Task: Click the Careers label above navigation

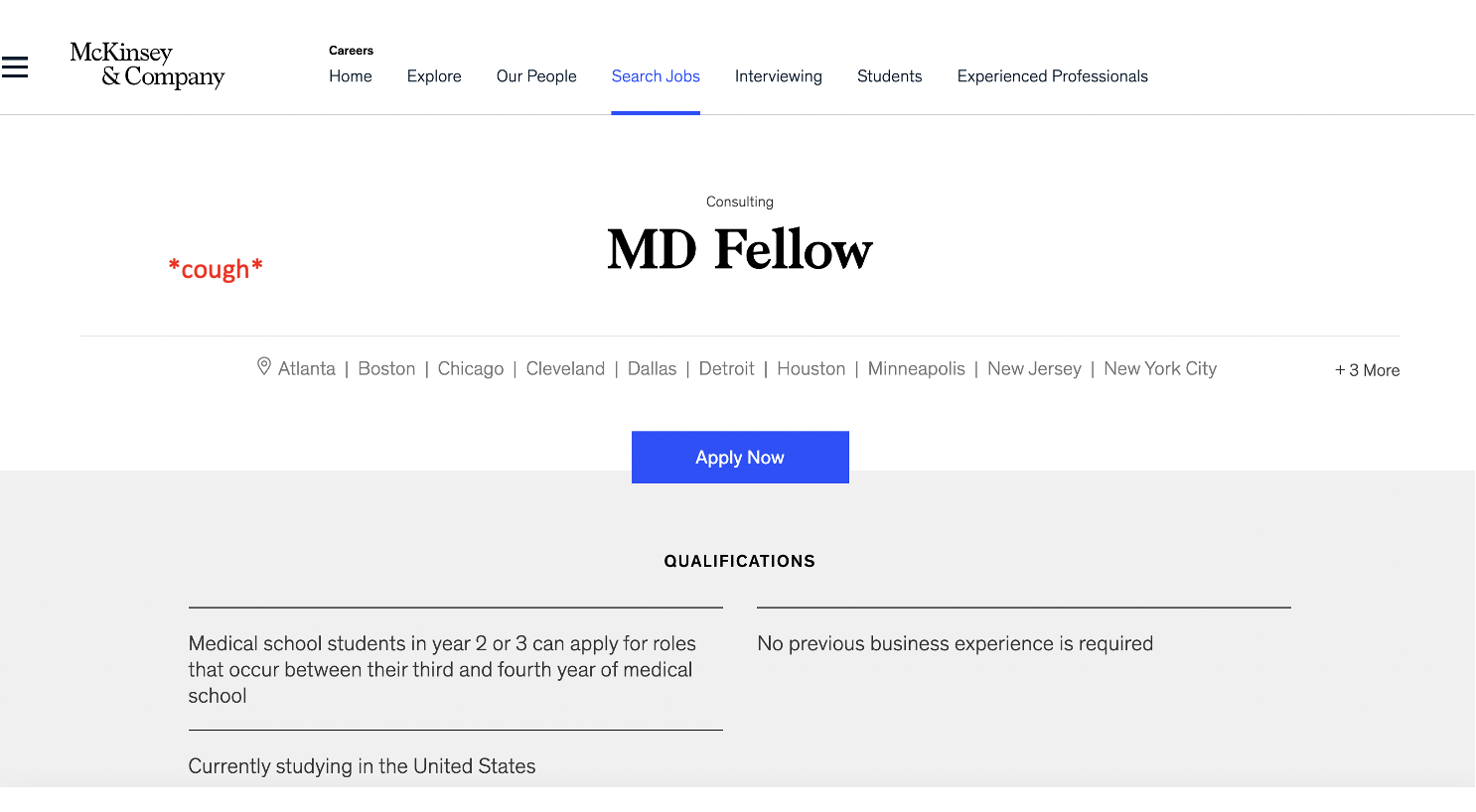Action: click(x=352, y=51)
